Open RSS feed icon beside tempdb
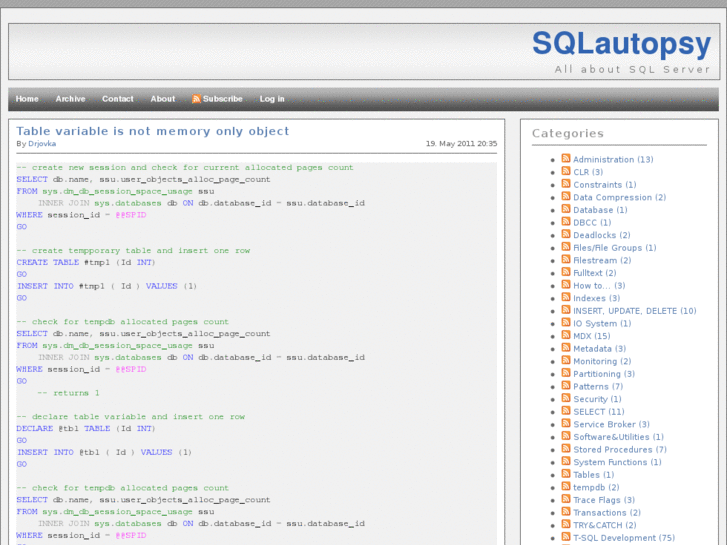 point(566,486)
